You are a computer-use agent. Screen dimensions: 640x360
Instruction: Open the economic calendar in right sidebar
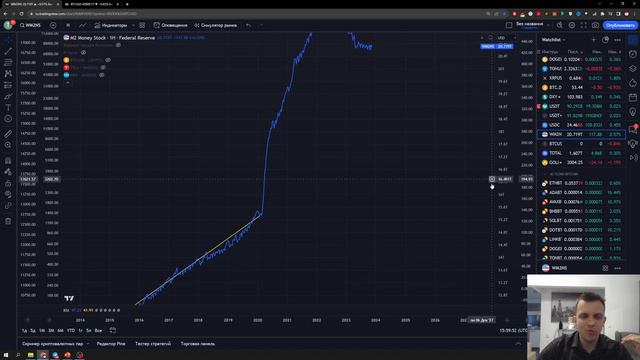pos(633,97)
